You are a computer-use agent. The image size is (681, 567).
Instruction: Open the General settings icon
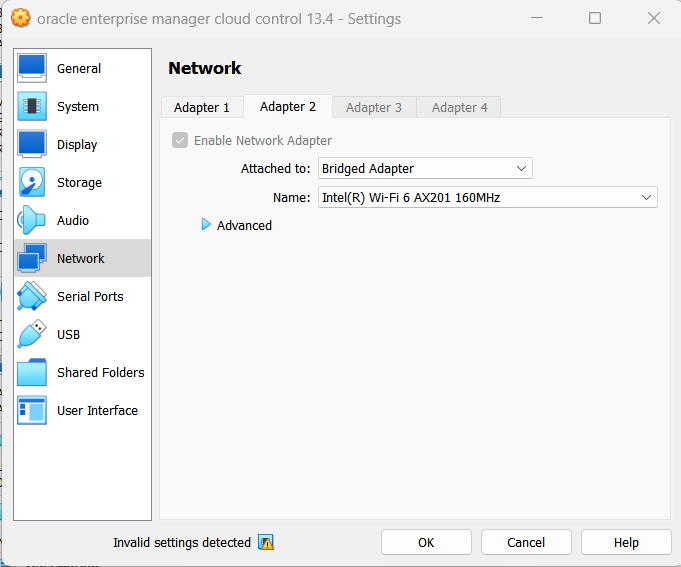pos(32,68)
